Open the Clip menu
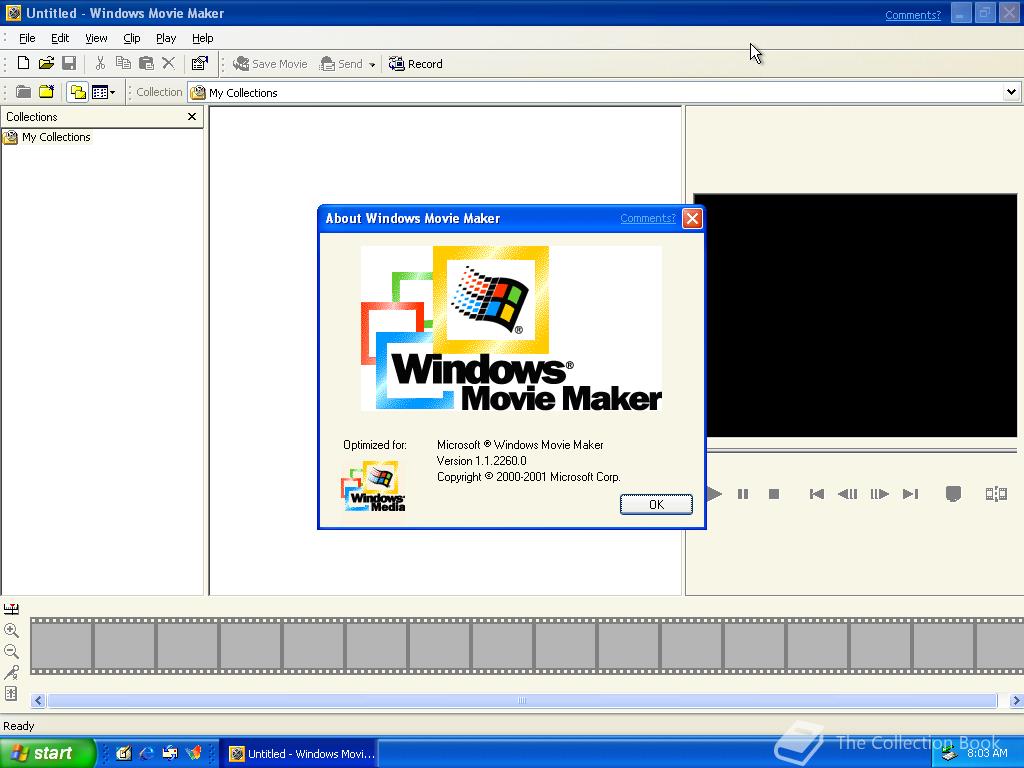1024x768 pixels. (131, 38)
